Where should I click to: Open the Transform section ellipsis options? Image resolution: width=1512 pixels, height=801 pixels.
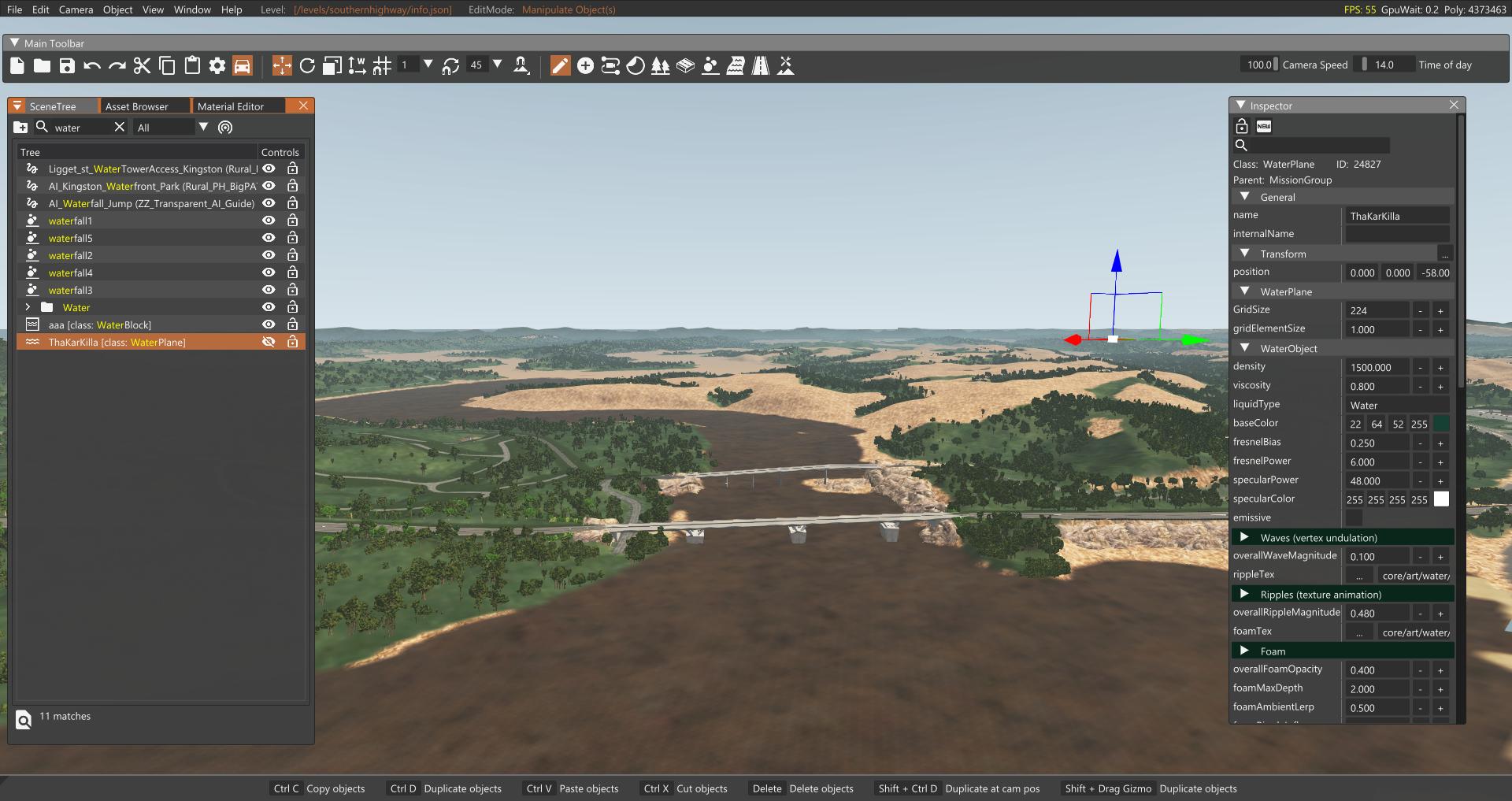1444,254
